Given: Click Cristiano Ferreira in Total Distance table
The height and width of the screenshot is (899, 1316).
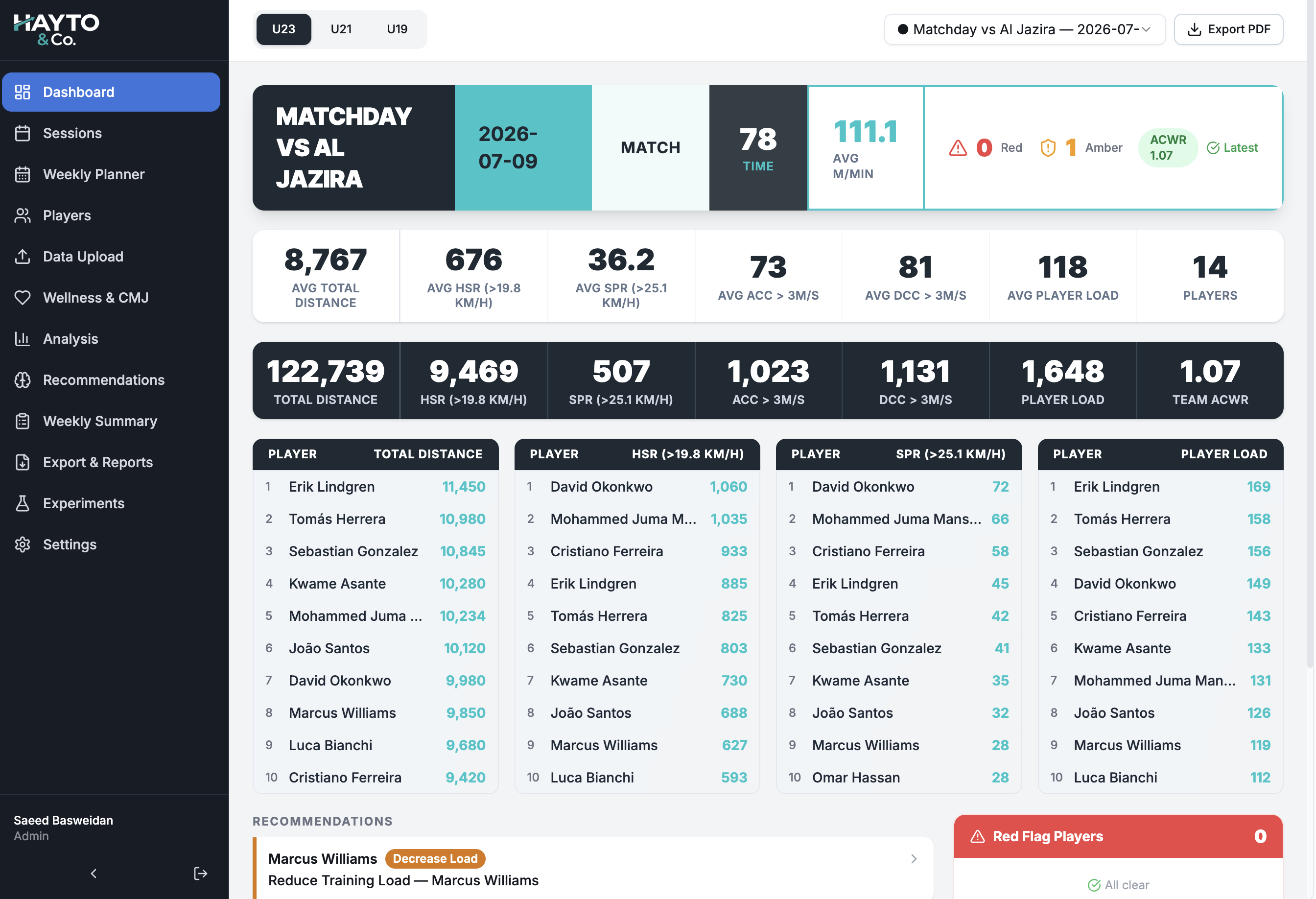Looking at the screenshot, I should (x=376, y=778).
